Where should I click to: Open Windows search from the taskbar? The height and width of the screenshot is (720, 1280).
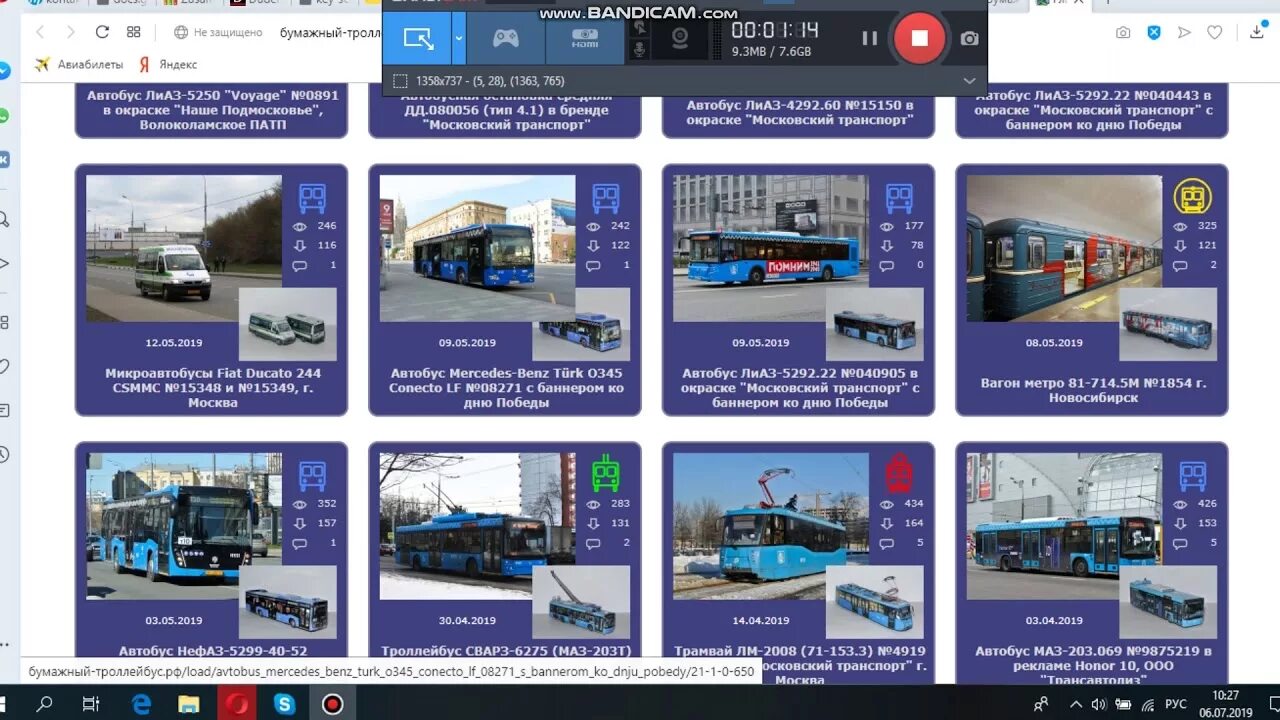coord(44,704)
